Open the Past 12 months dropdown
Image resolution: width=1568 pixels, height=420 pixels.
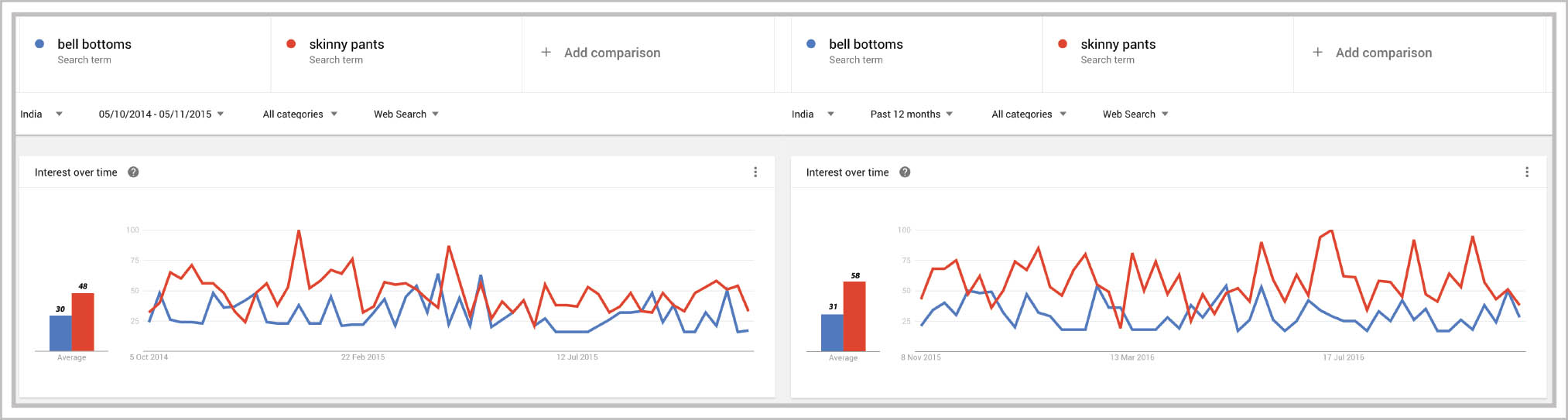(x=911, y=114)
